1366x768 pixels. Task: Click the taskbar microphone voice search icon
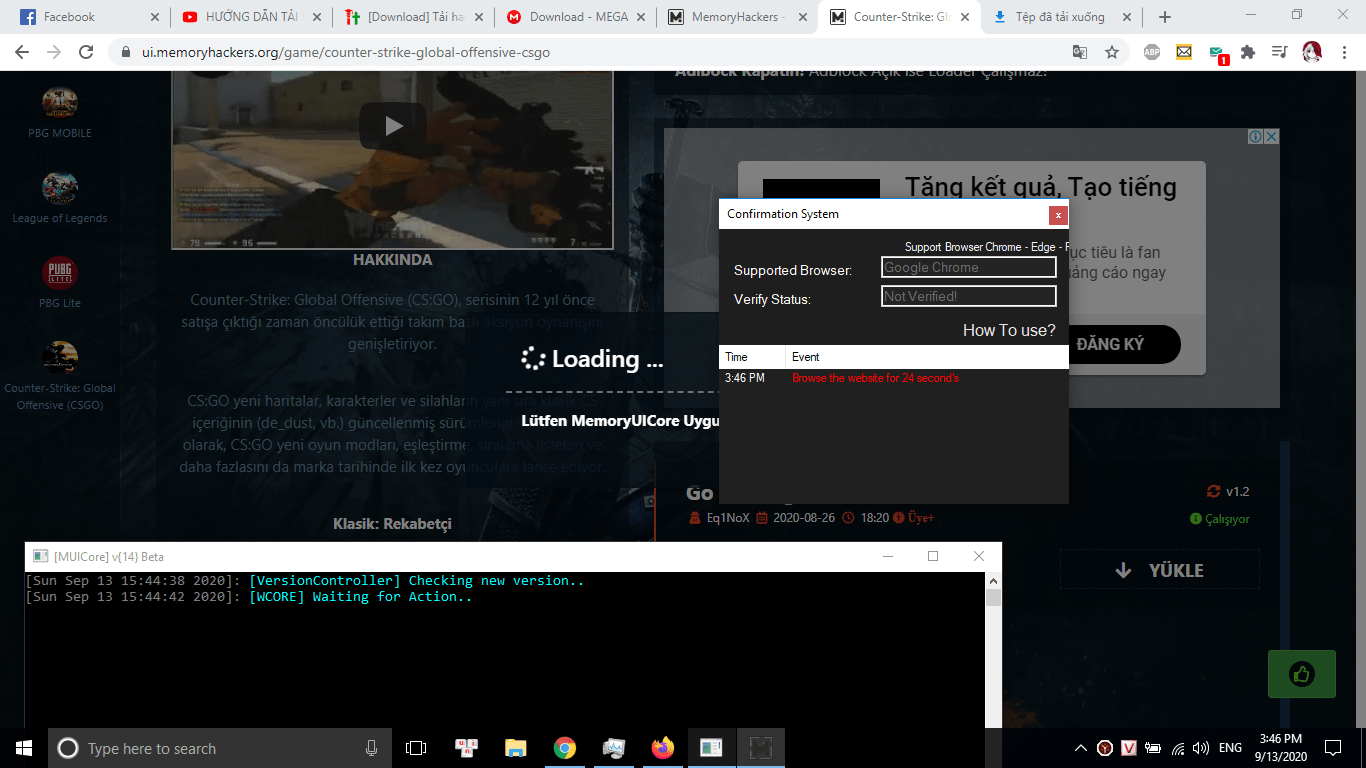(371, 748)
